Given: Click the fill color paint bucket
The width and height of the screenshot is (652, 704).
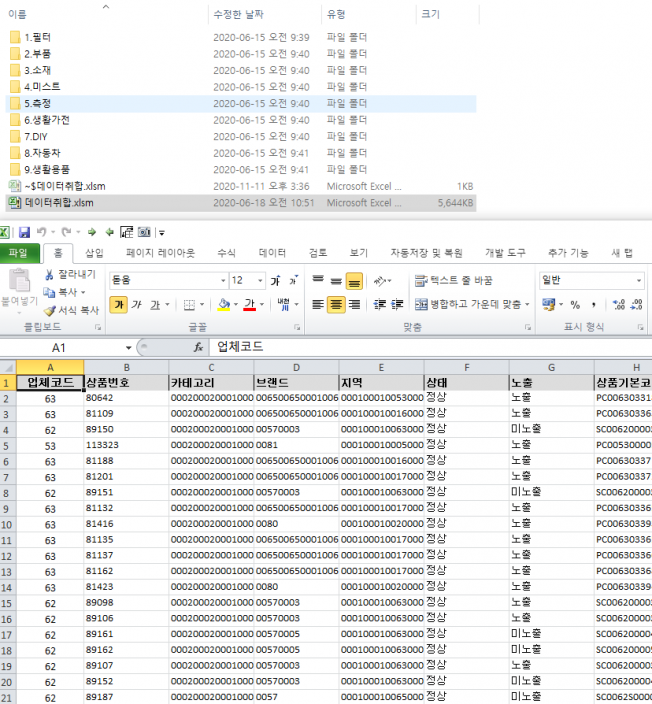Looking at the screenshot, I should [x=224, y=304].
